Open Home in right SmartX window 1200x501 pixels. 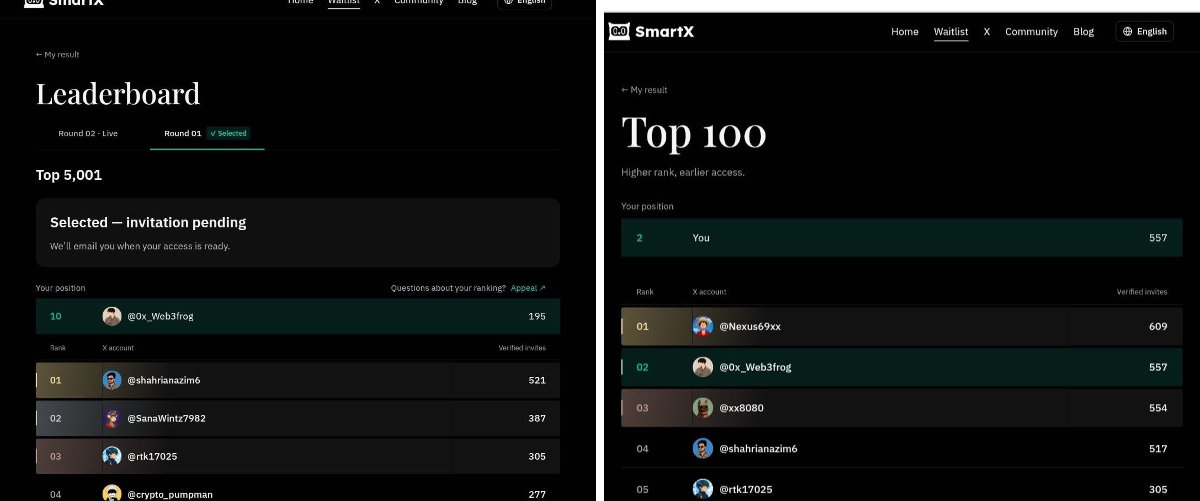click(x=904, y=32)
